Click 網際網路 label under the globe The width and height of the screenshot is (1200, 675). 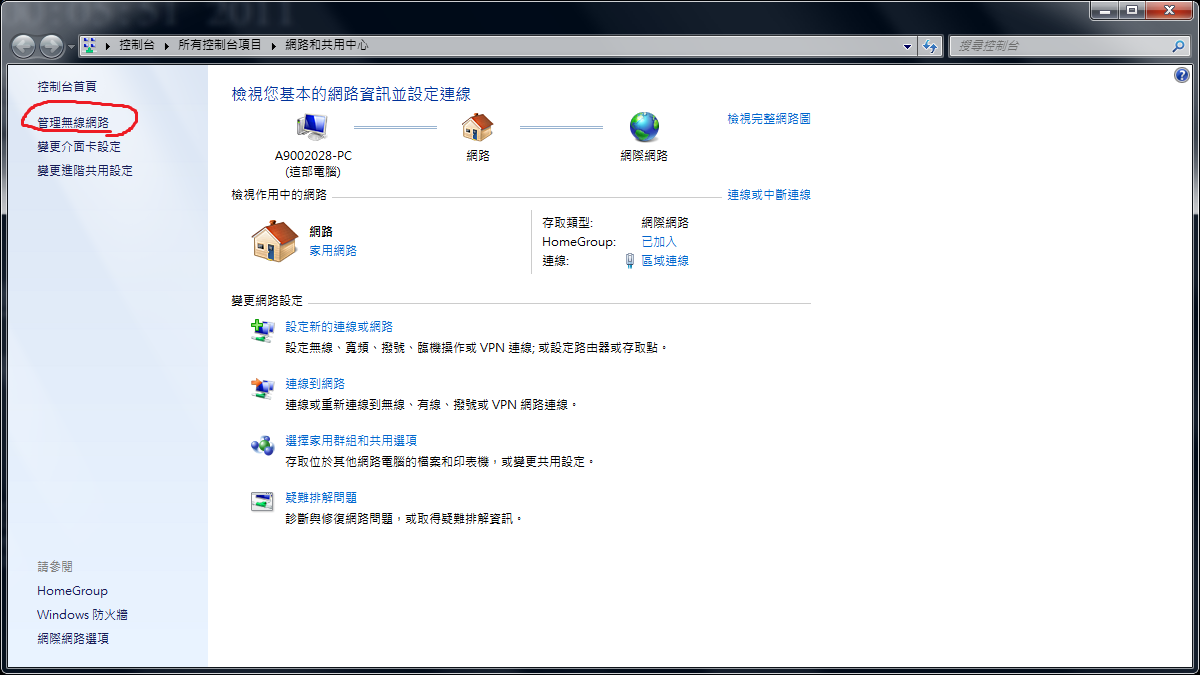coord(644,156)
